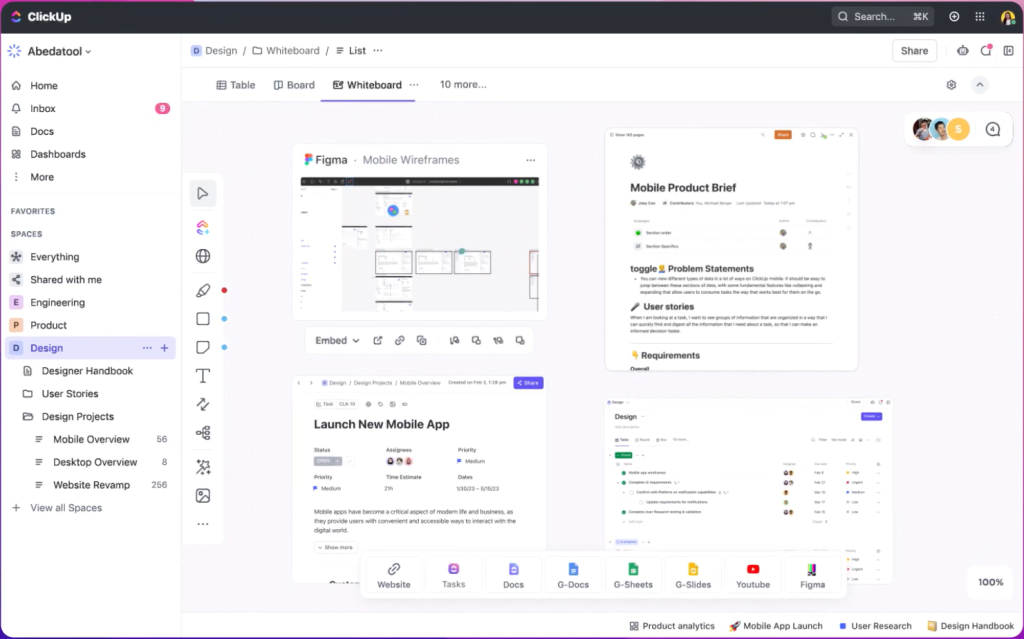Screen dimensions: 1024x639
Task: Select the pointer tool in whiteboard toolbar
Action: [203, 193]
